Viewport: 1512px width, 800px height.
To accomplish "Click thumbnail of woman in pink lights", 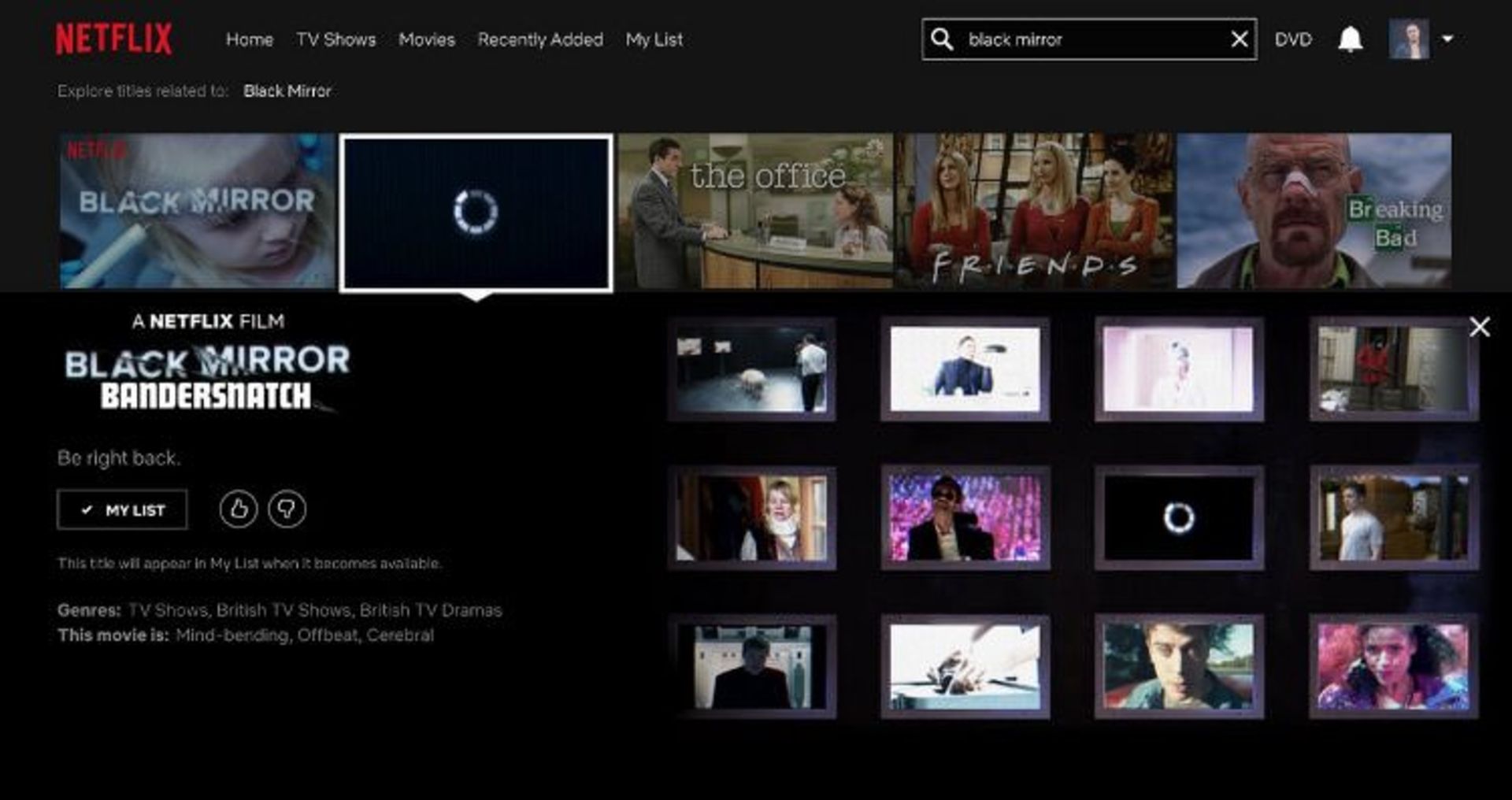I will tap(1394, 667).
